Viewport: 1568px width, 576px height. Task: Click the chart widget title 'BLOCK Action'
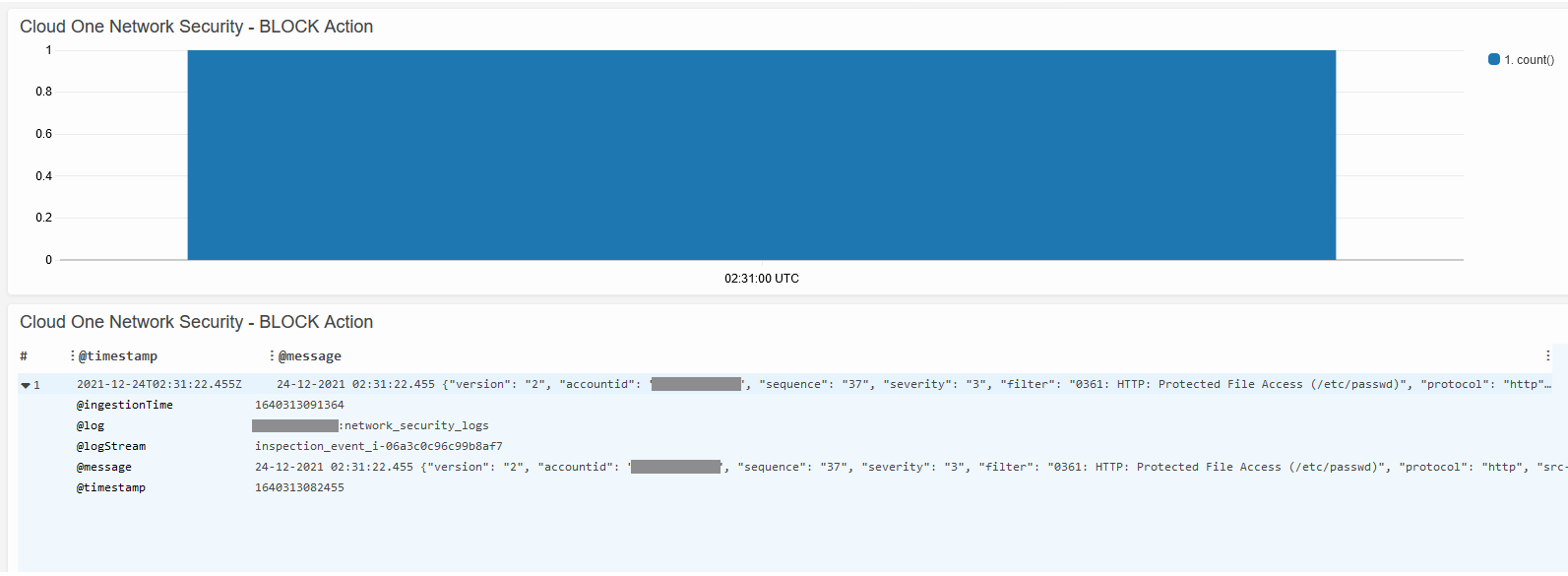click(197, 27)
